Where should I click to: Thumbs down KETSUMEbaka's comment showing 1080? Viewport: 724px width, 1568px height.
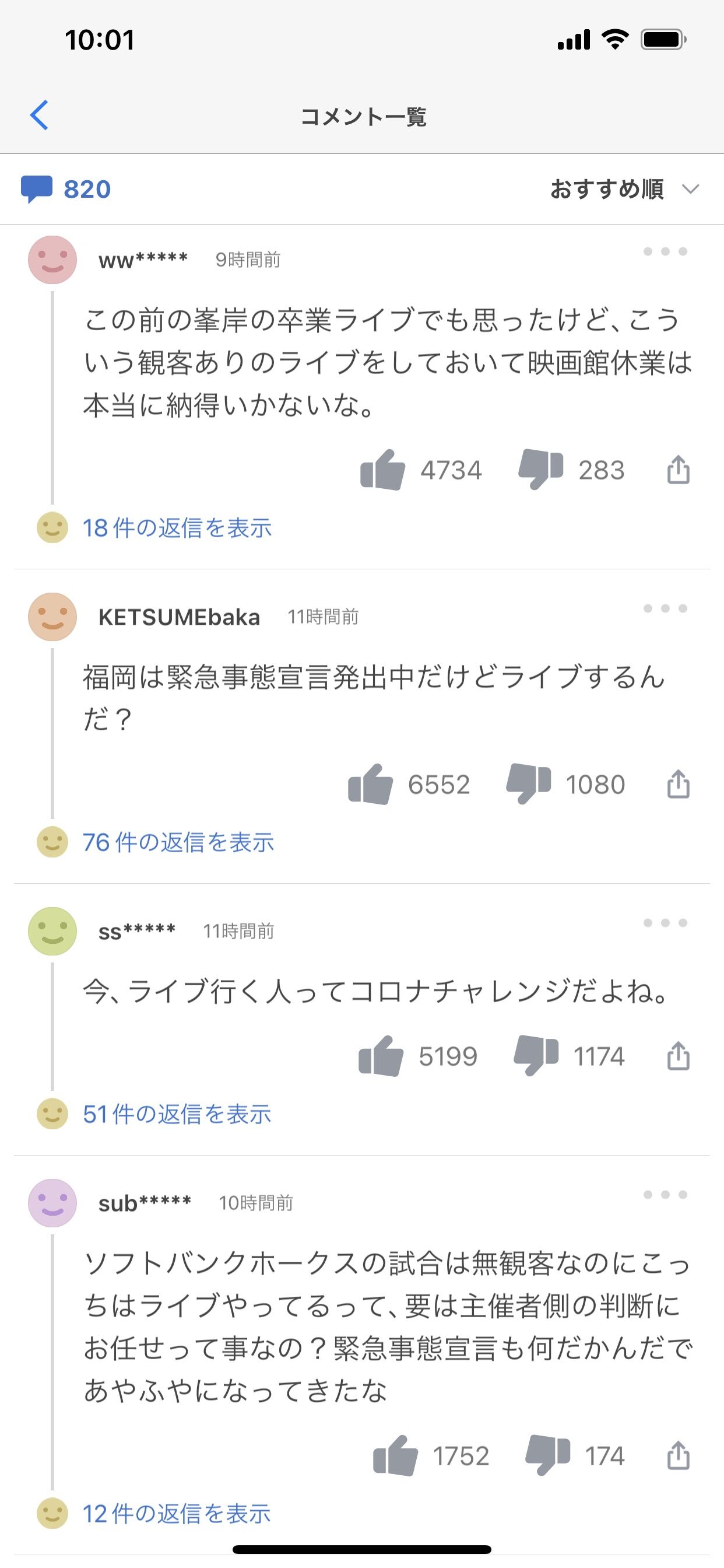coord(528,784)
